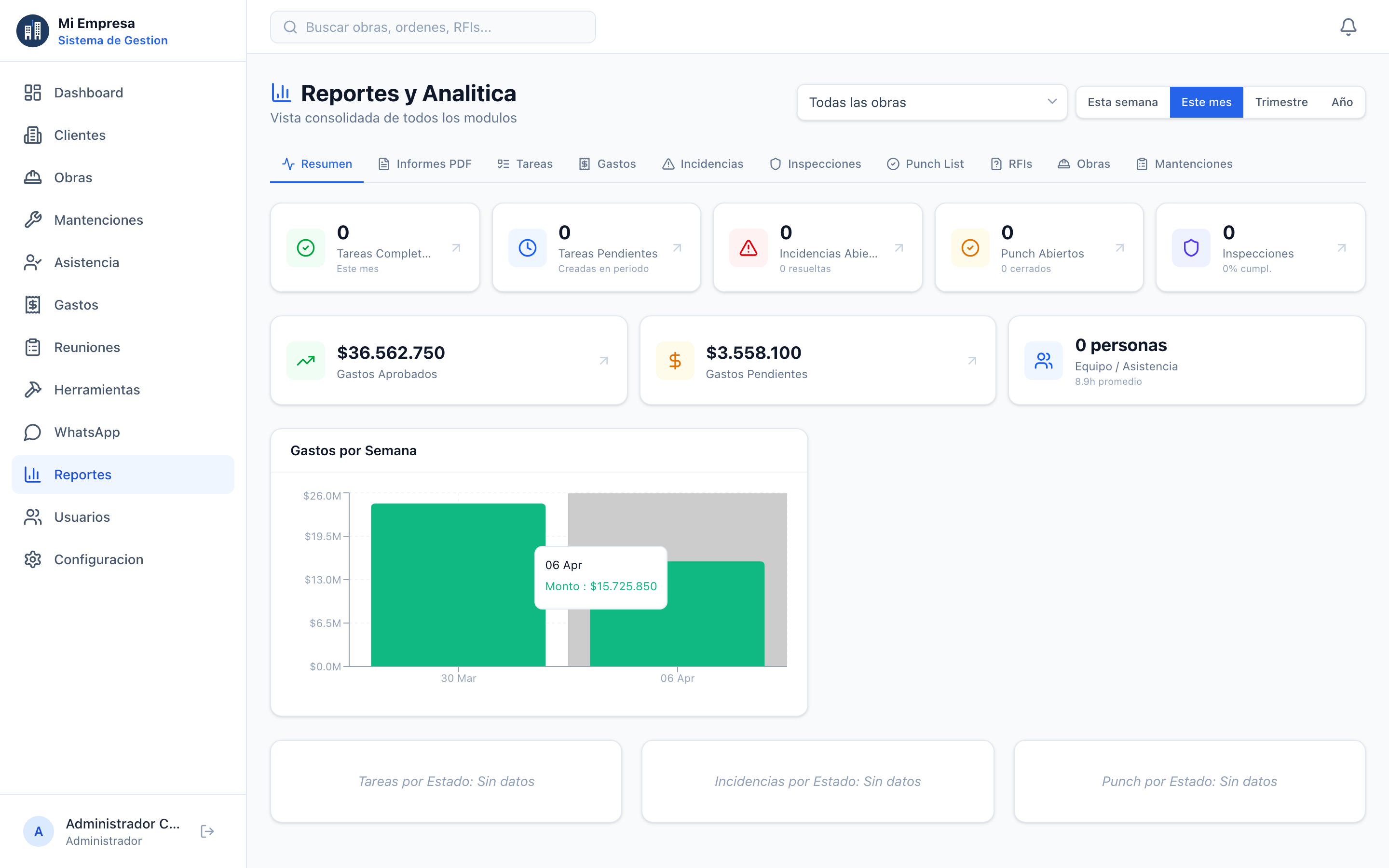Open WhatsApp from the sidebar

coord(87,432)
